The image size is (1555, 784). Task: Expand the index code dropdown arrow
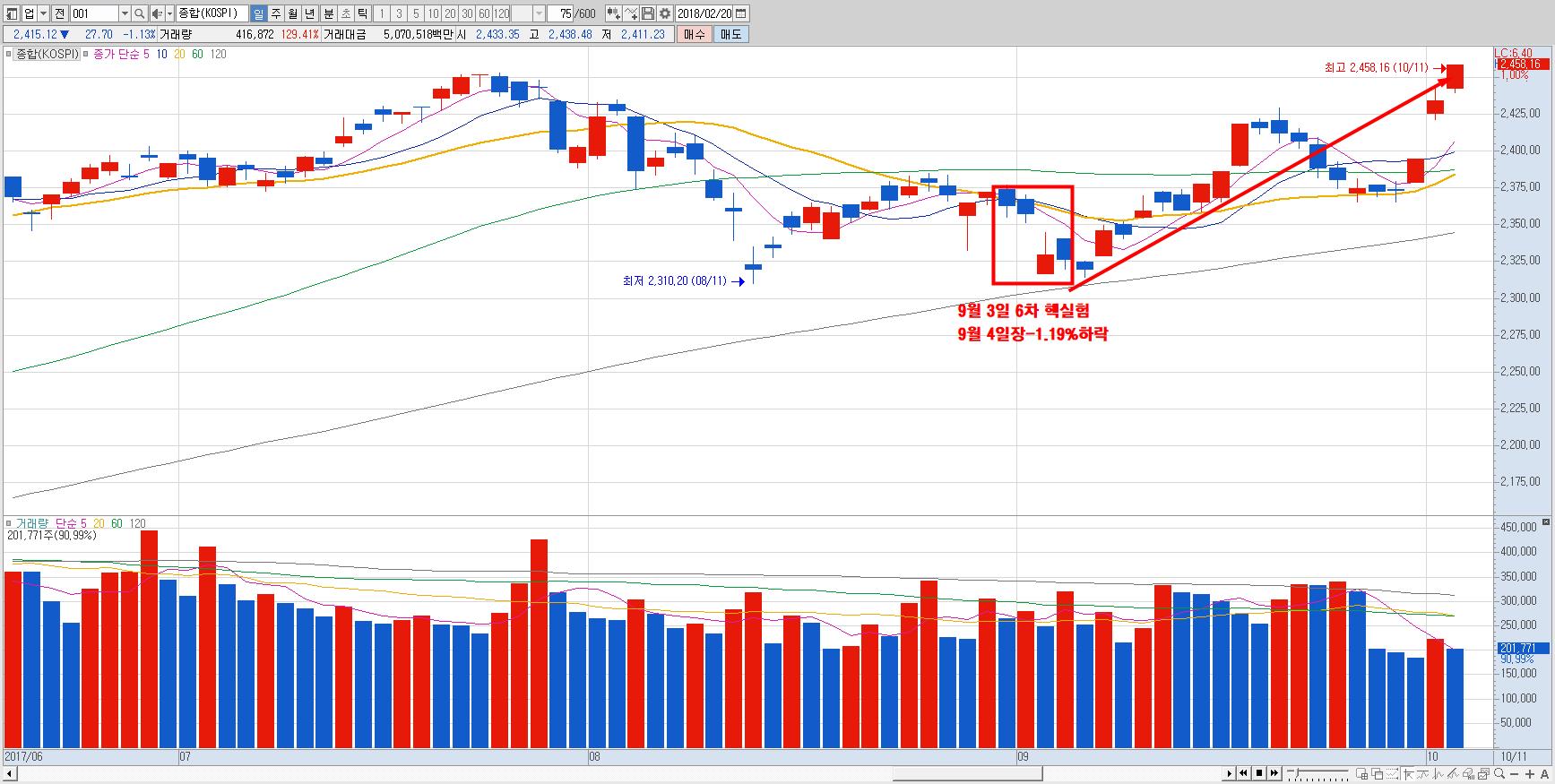click(x=125, y=13)
